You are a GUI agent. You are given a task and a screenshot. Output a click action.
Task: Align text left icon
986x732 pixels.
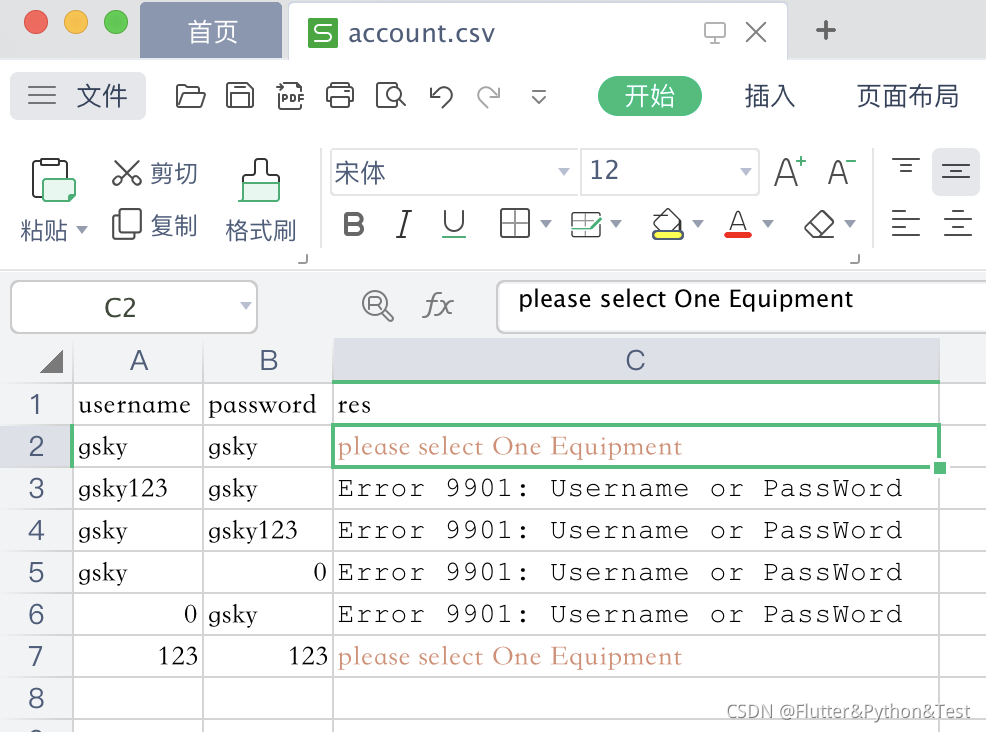pyautogui.click(x=906, y=224)
